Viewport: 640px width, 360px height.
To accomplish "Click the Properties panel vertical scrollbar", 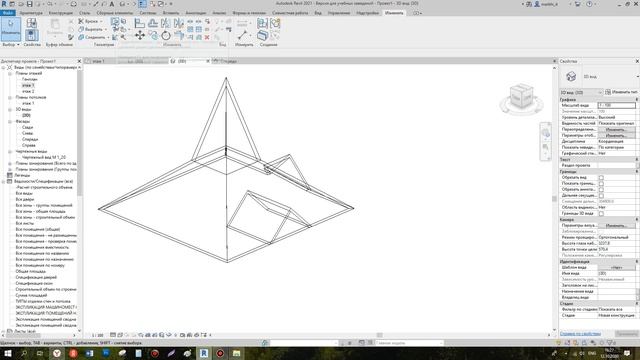I will point(638,293).
